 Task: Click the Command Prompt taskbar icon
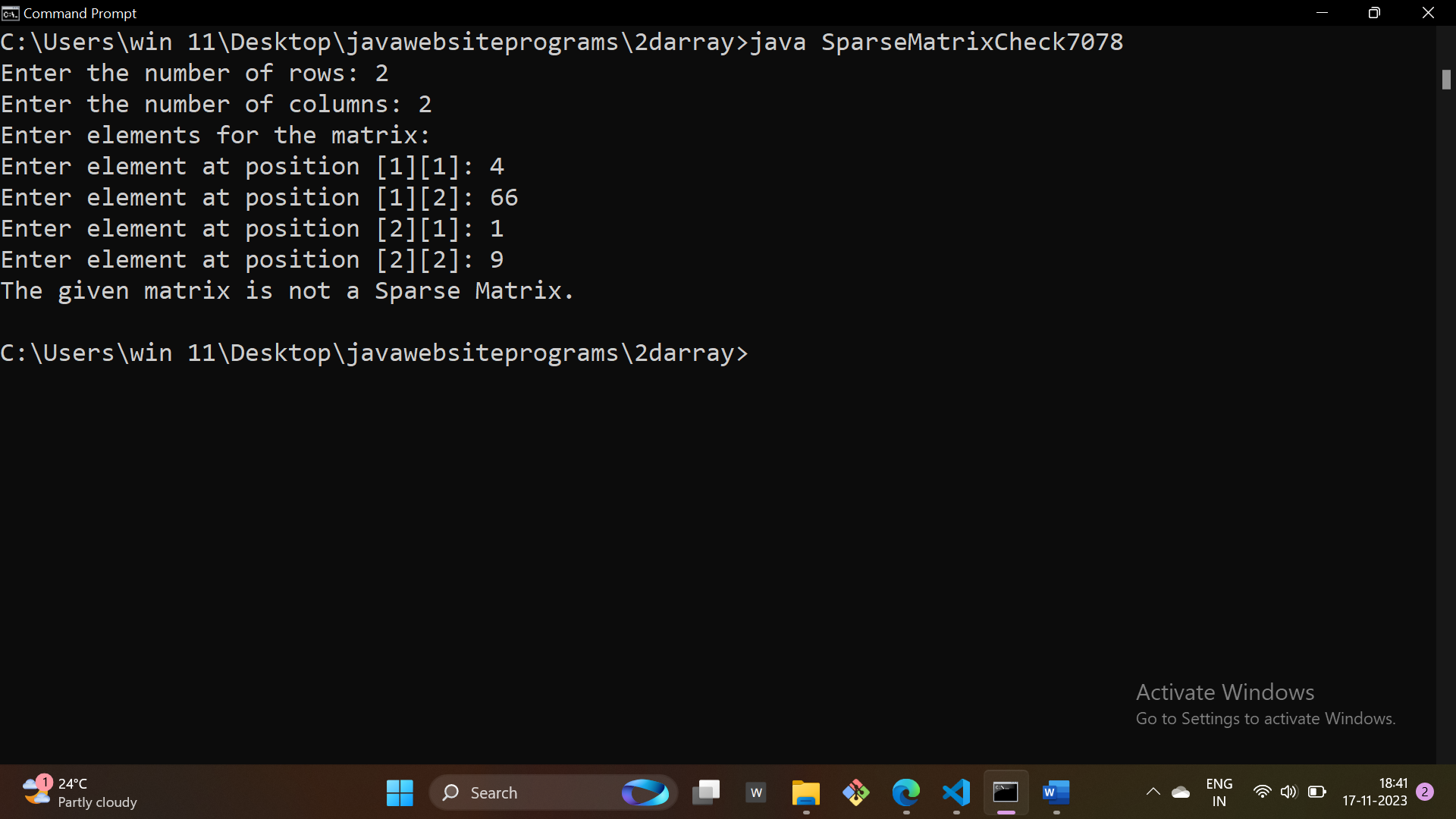tap(1006, 792)
